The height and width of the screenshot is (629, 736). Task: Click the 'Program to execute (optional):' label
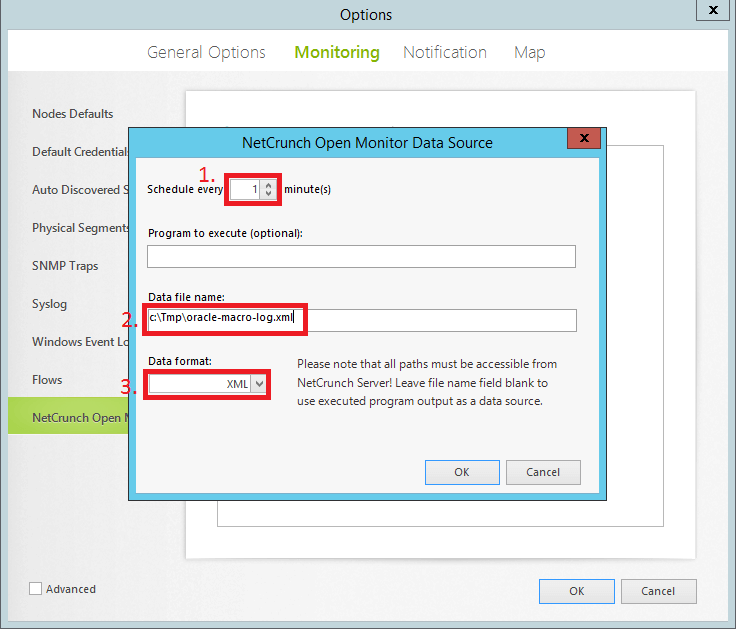tap(225, 233)
